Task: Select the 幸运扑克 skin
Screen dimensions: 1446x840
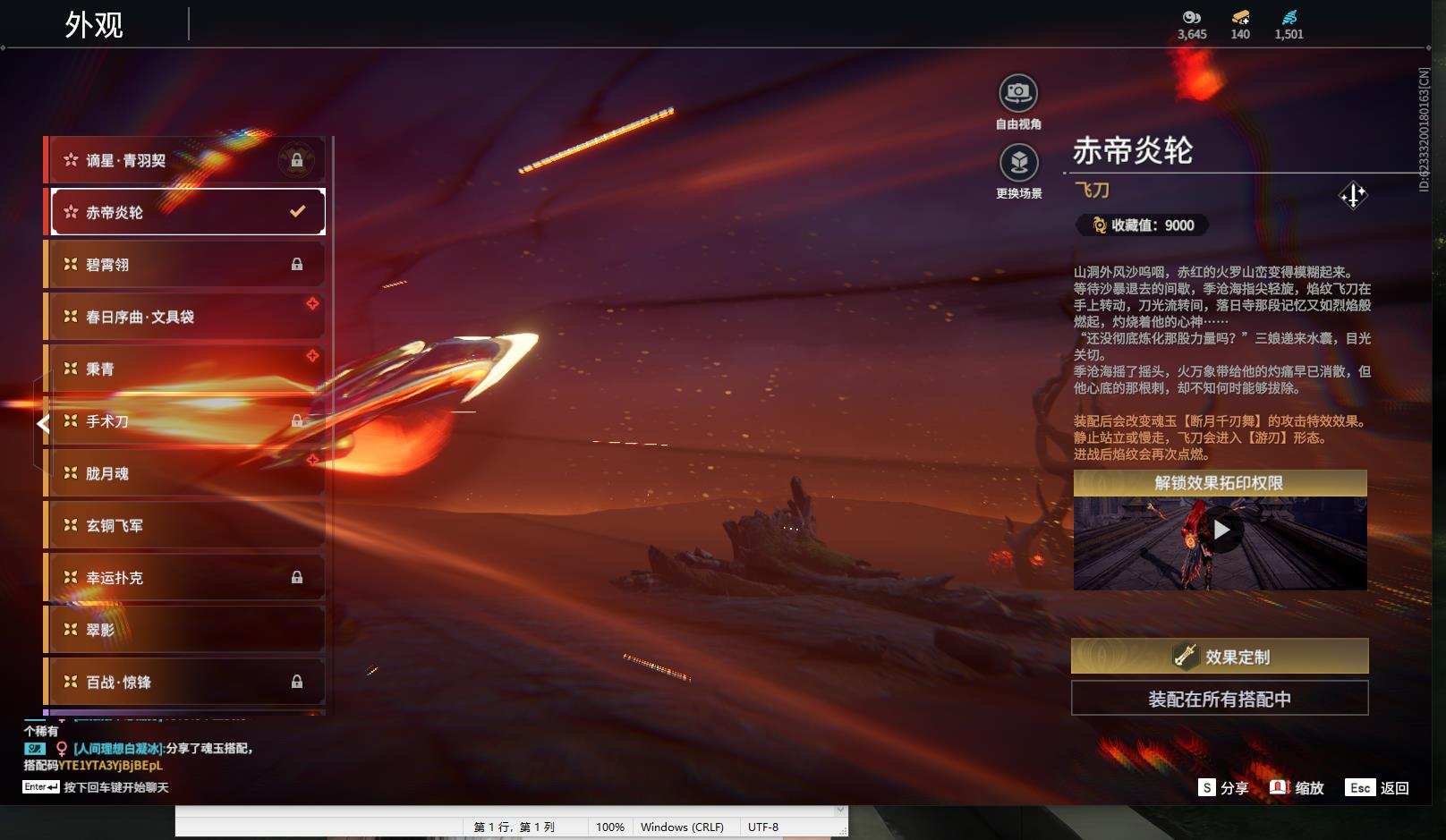Action: pyautogui.click(x=186, y=578)
